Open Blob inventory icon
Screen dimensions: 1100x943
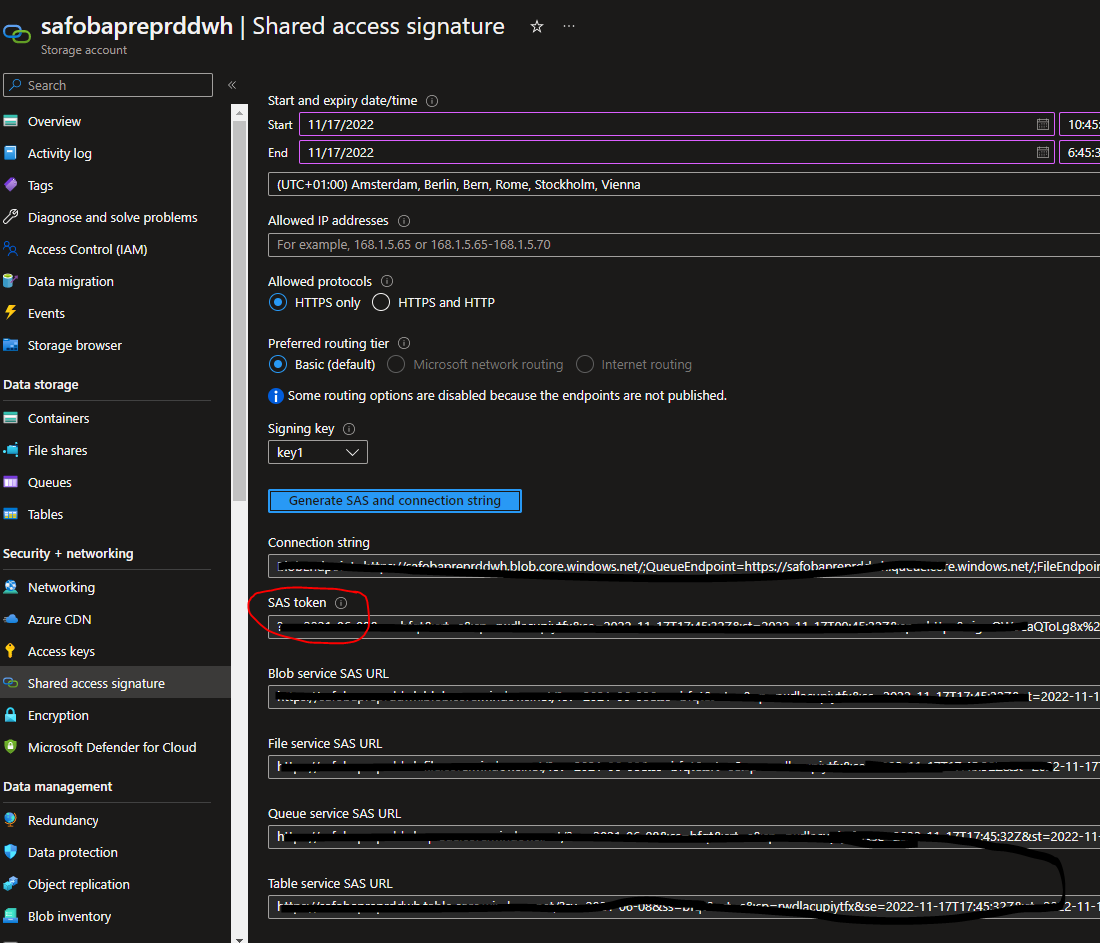pos(11,916)
